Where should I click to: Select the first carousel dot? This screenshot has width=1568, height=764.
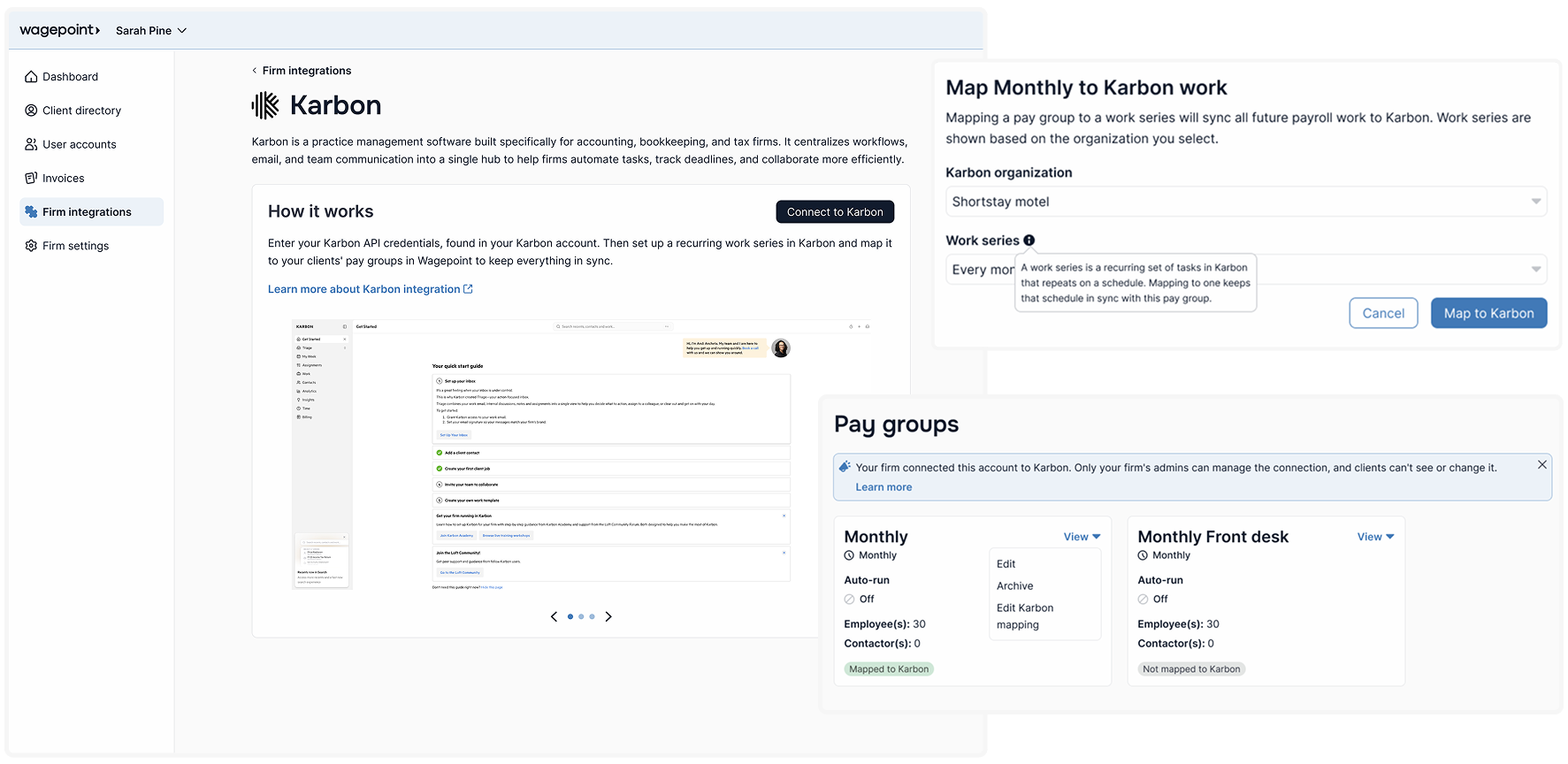tap(570, 616)
